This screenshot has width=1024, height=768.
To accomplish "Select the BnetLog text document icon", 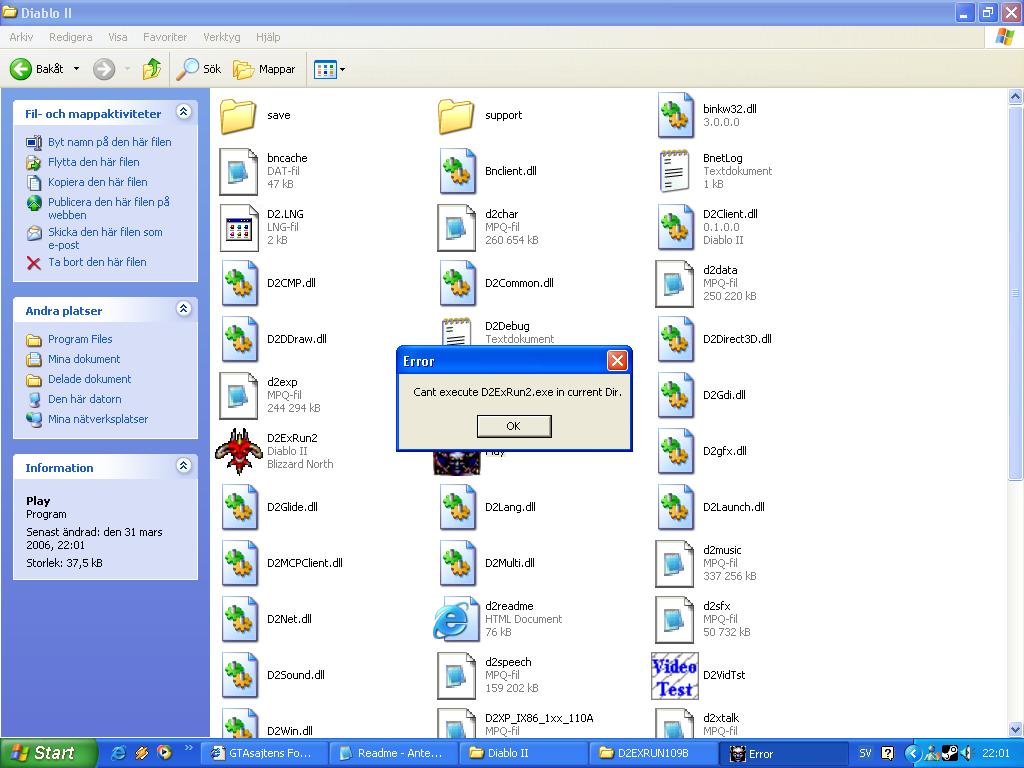I will coord(675,171).
